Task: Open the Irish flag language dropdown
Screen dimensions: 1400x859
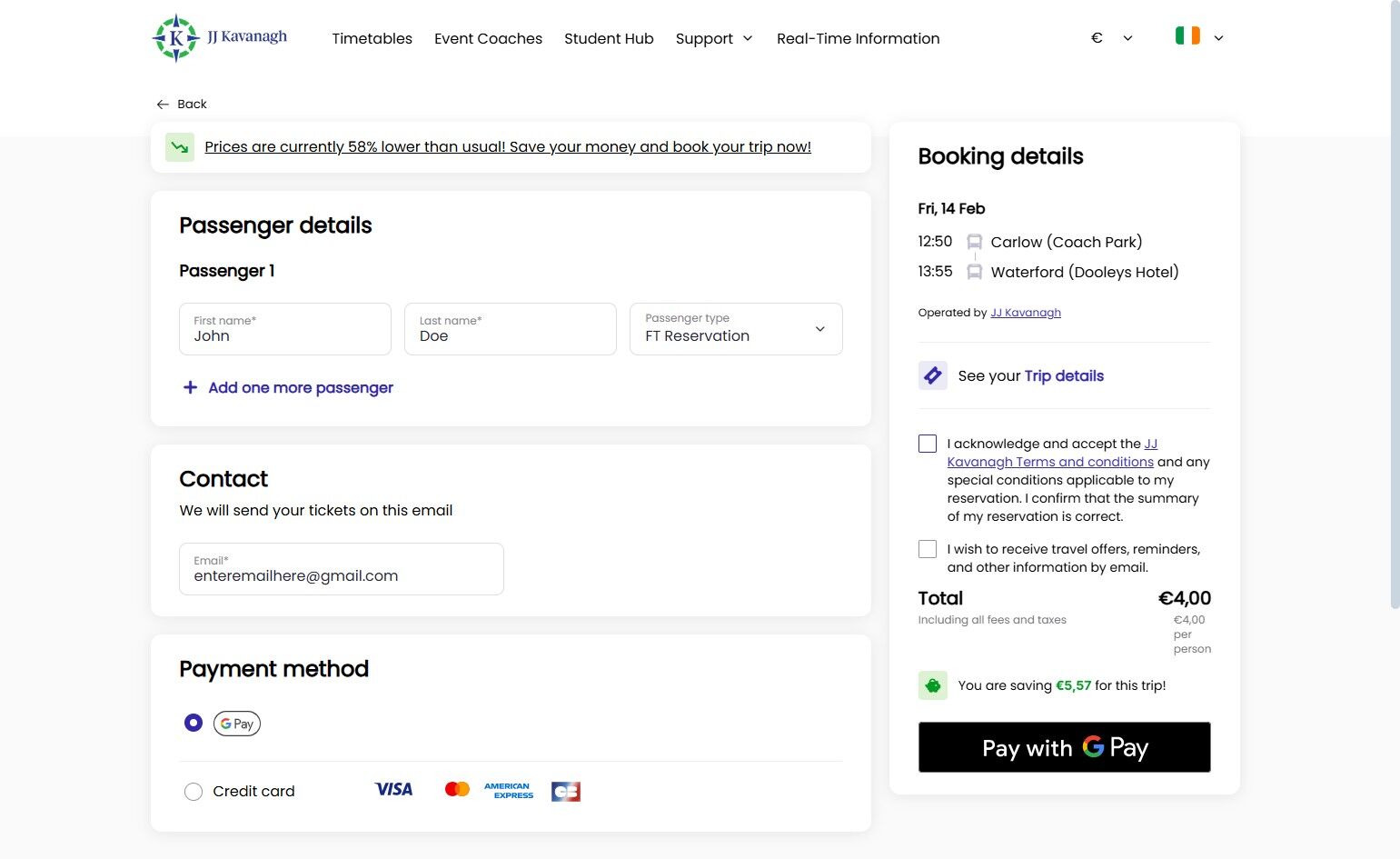Action: (x=1199, y=37)
